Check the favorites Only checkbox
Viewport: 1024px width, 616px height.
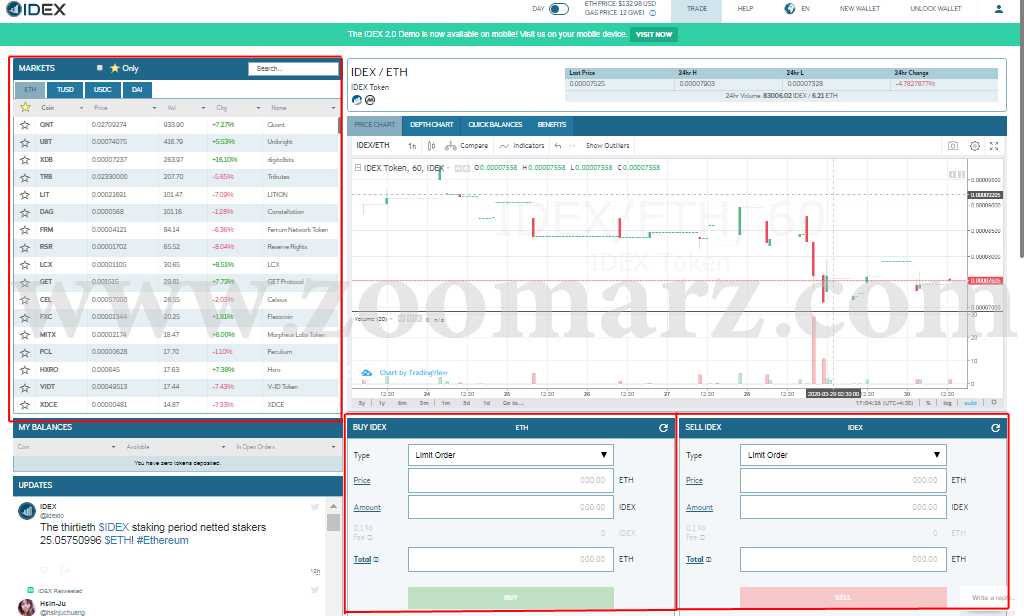click(x=100, y=68)
